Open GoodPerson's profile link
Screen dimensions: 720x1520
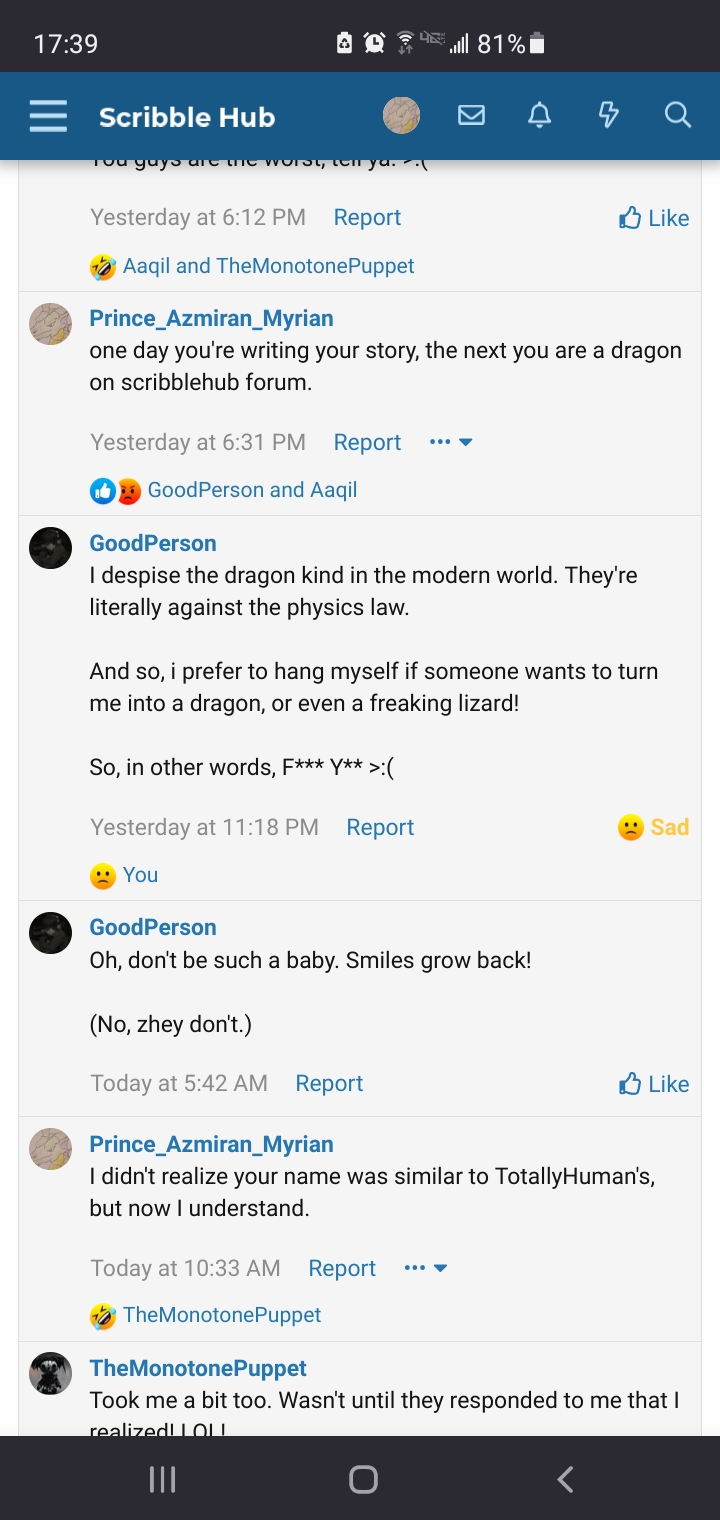(152, 542)
